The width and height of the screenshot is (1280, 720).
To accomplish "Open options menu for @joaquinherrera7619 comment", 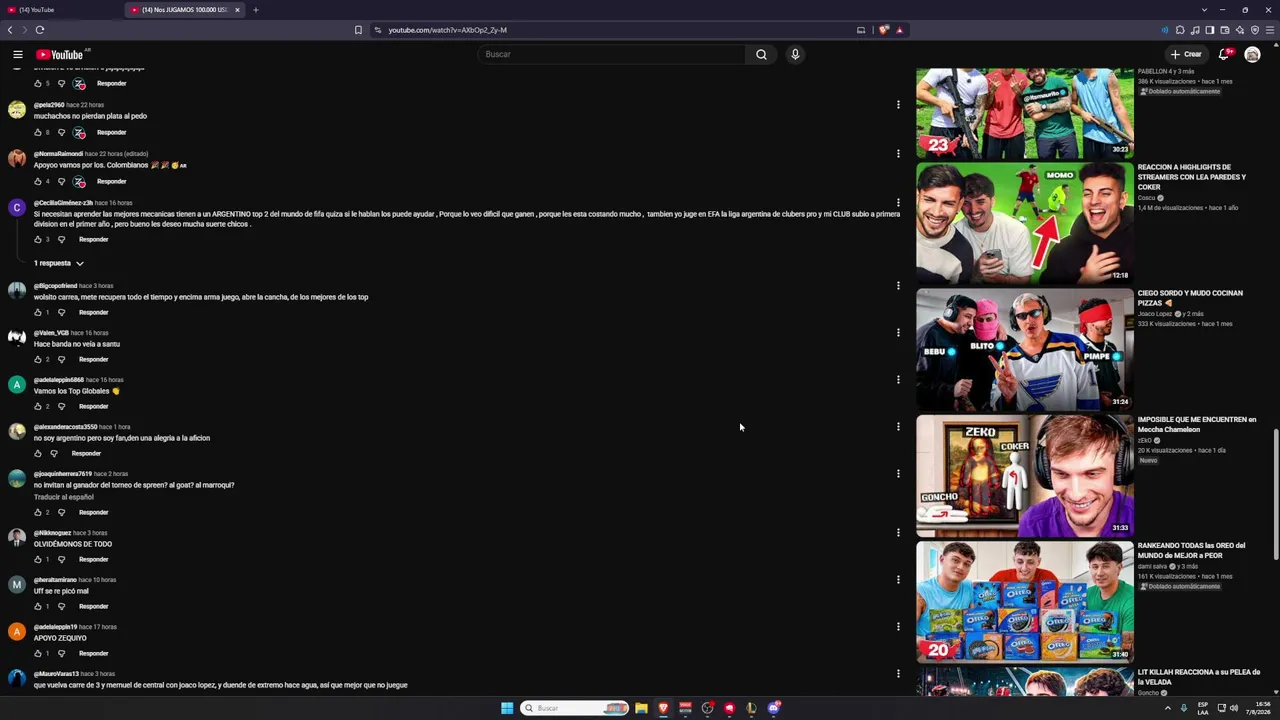I will pyautogui.click(x=898, y=474).
